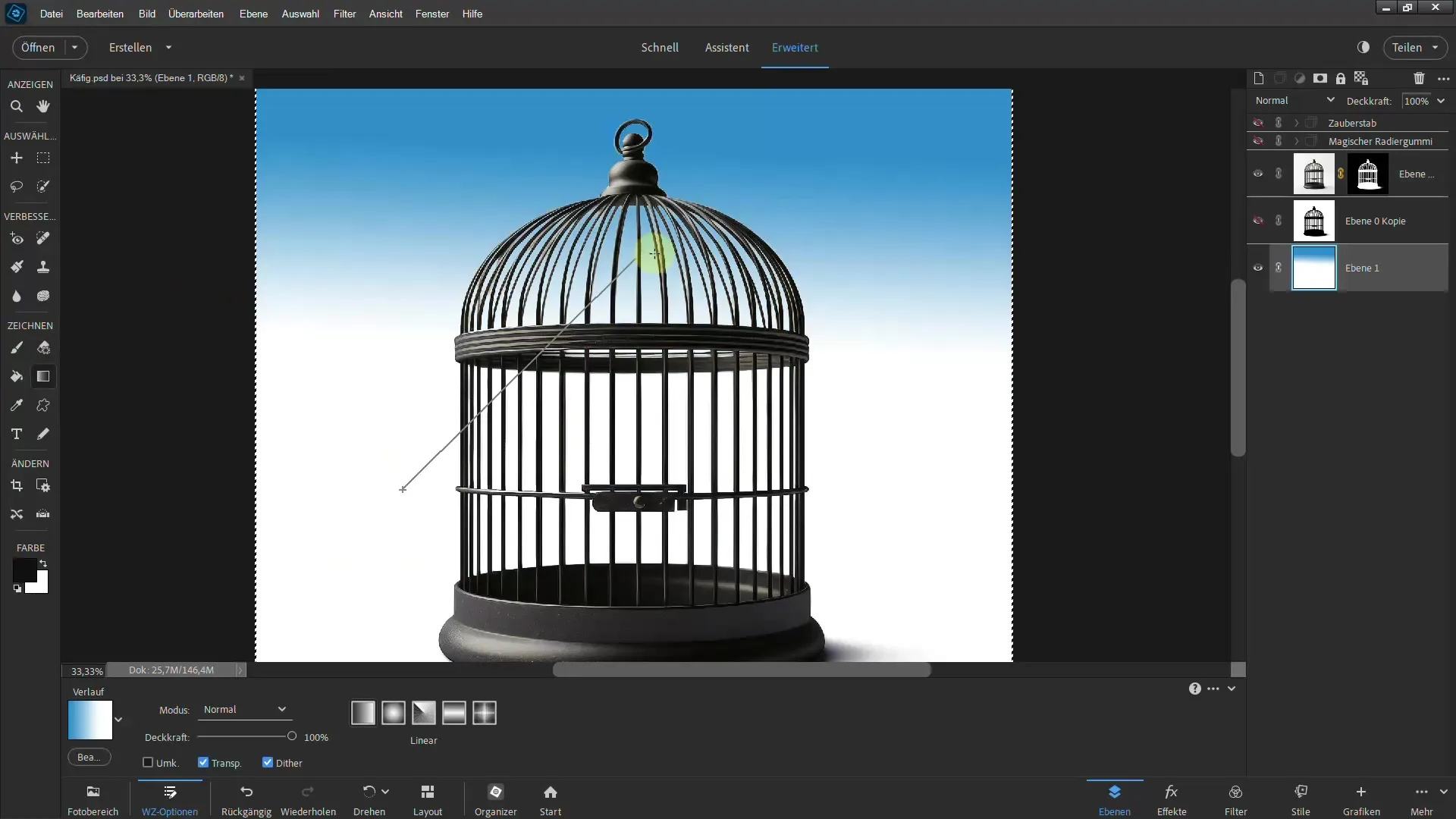Screen dimensions: 1456x819
Task: Click Rückgängig to undo
Action: 246,800
